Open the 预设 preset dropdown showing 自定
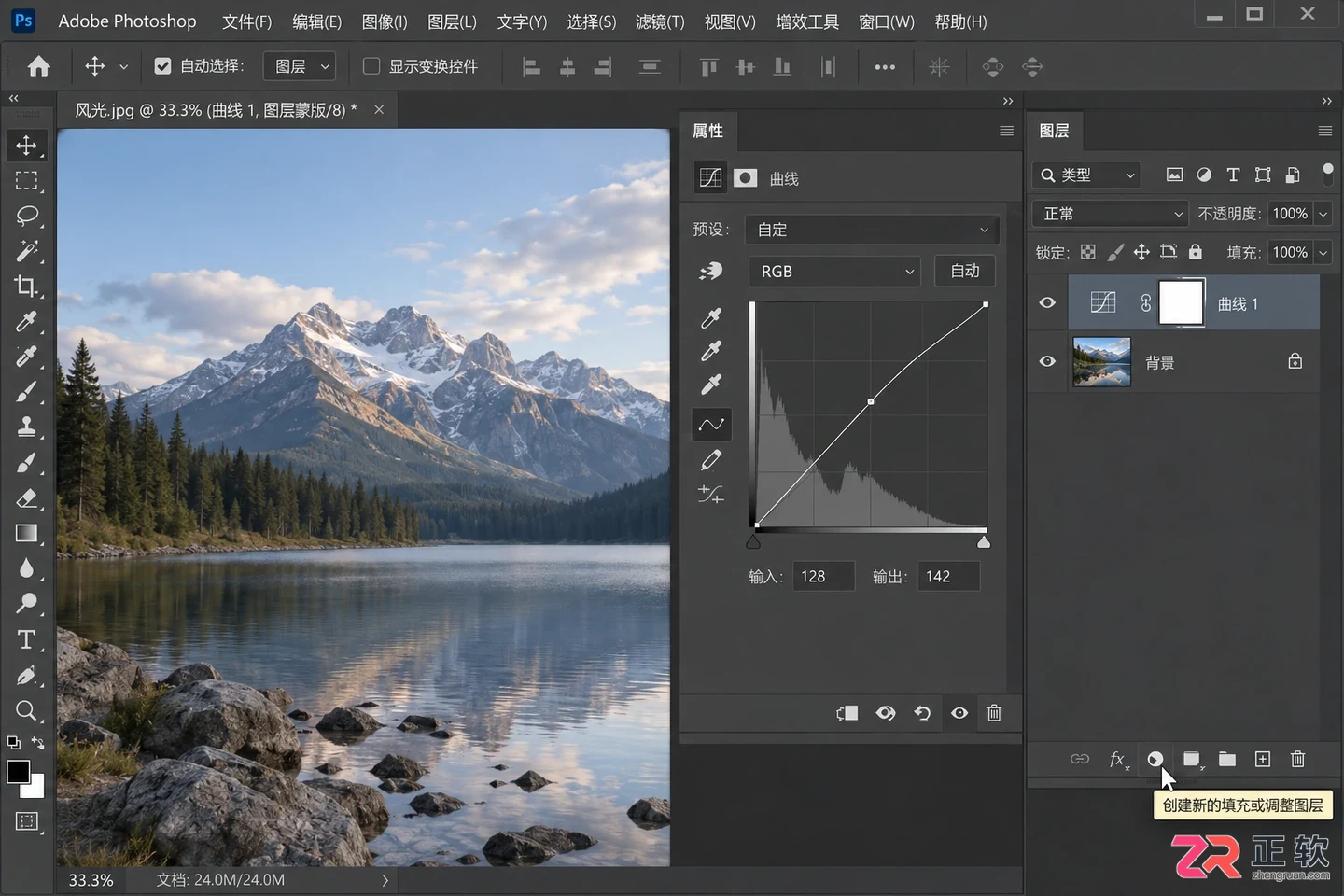 pyautogui.click(x=872, y=230)
